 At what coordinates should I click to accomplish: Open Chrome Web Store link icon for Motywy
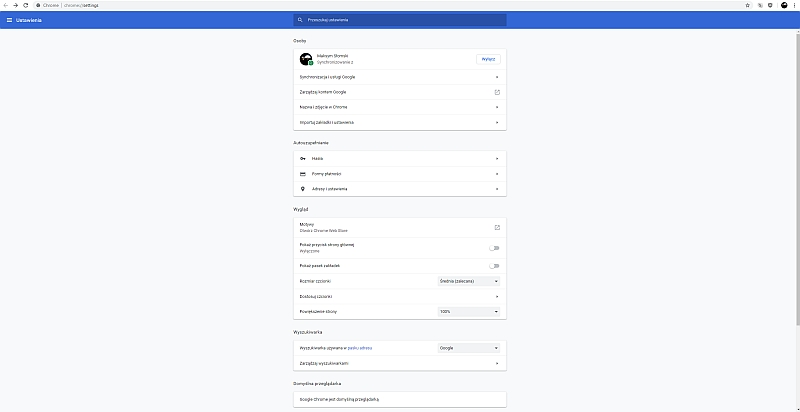click(497, 227)
